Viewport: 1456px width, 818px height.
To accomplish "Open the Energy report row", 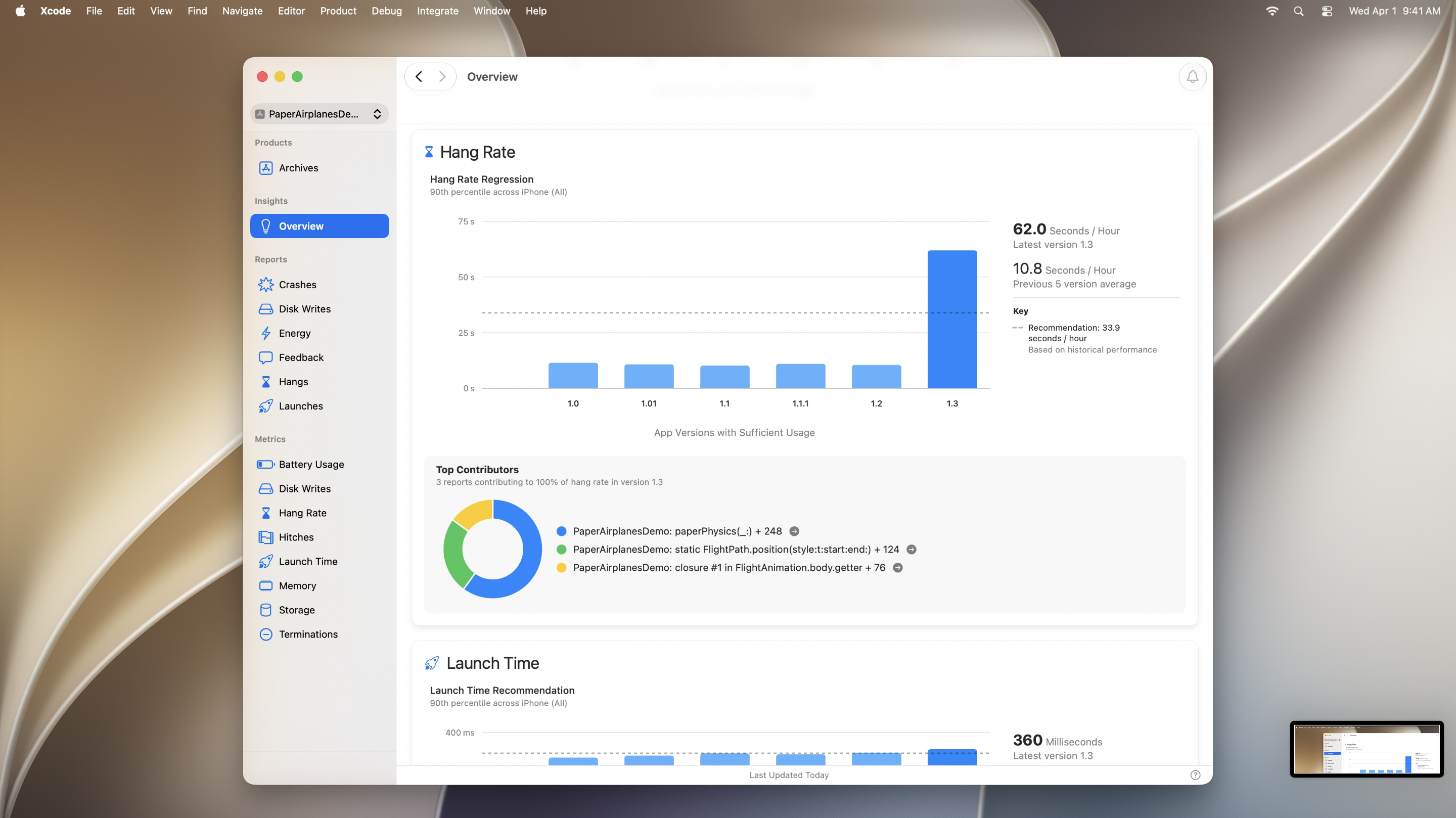I will 320,333.
